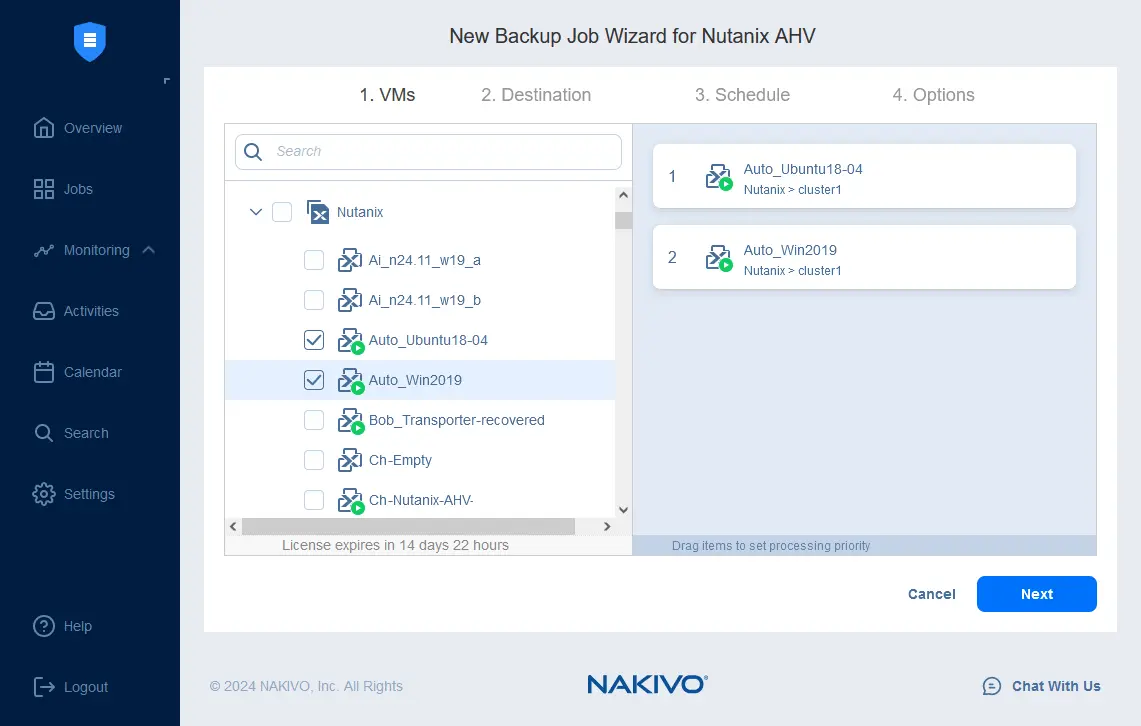Open Overview from the sidebar
This screenshot has height=726, width=1141.
coord(92,128)
